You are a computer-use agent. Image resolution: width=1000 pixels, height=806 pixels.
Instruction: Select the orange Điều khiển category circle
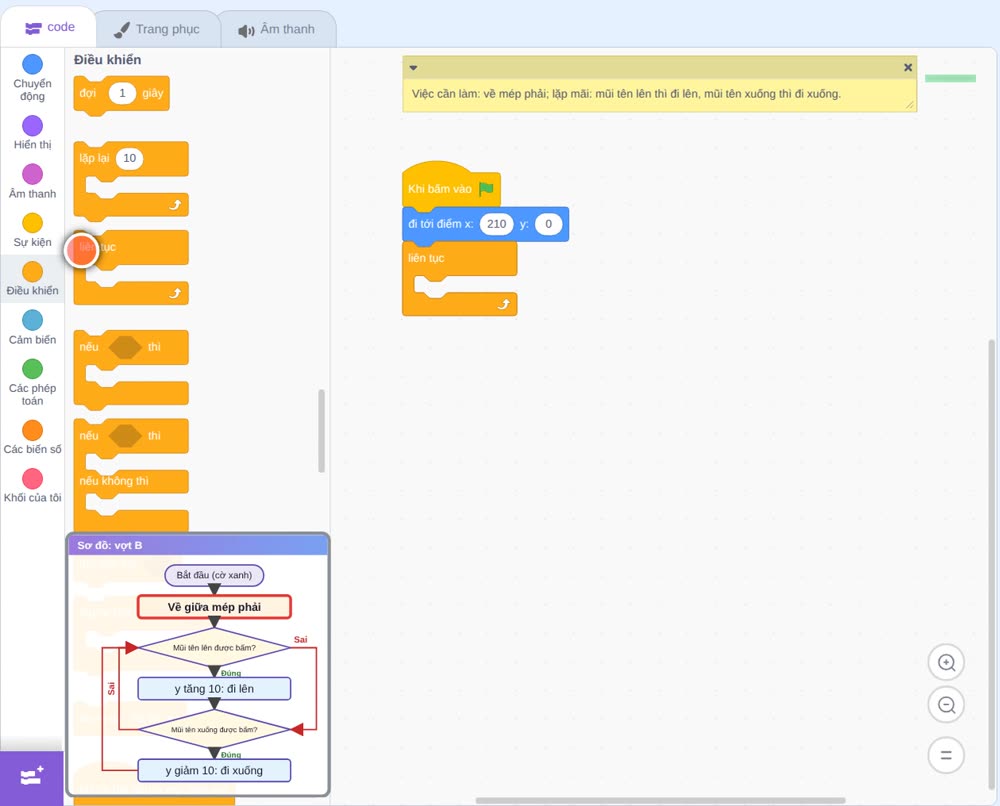pos(33,272)
